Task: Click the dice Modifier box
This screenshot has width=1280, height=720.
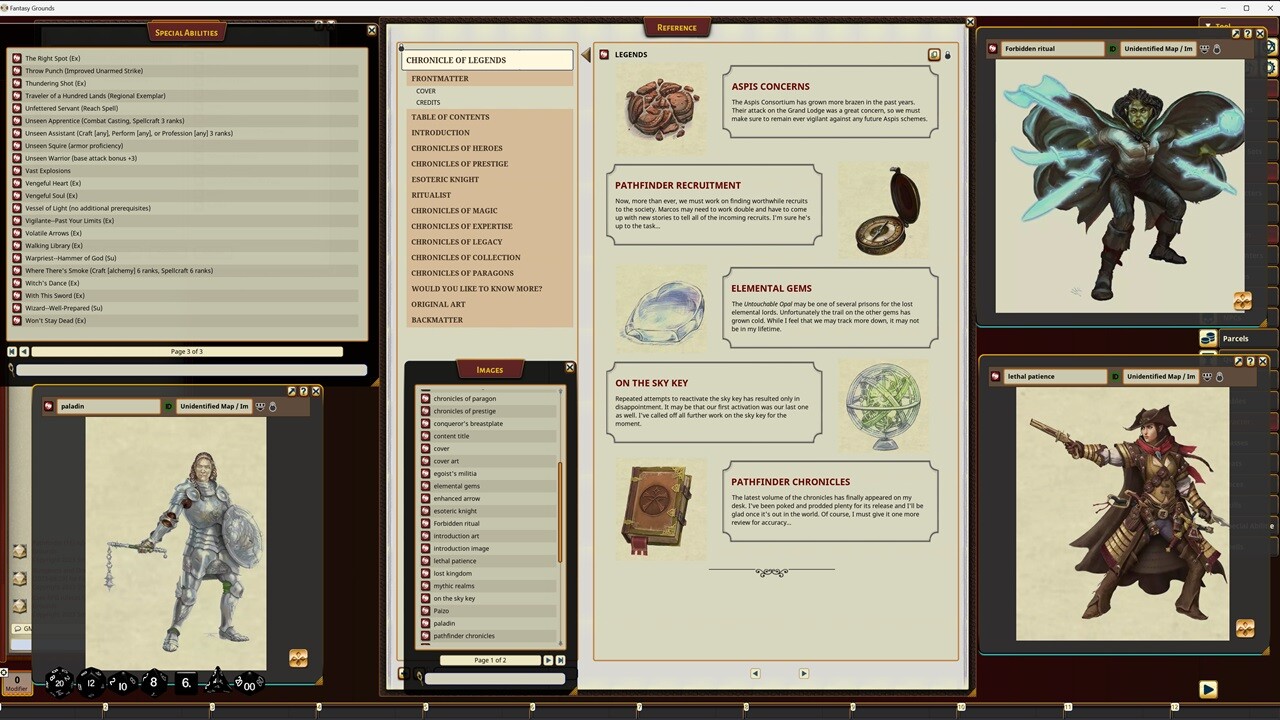Action: click(16, 683)
